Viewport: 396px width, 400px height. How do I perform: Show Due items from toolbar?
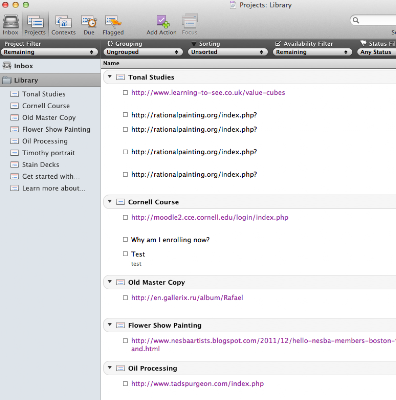click(x=89, y=25)
